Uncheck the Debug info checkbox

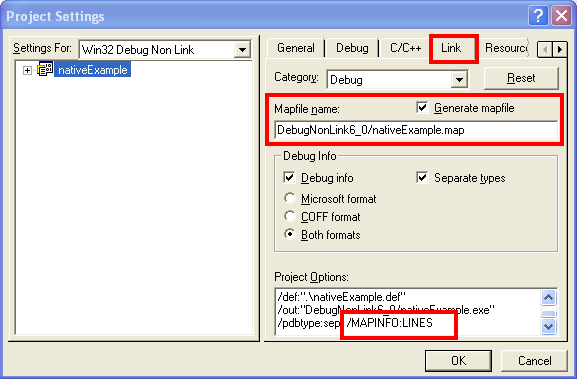click(289, 178)
